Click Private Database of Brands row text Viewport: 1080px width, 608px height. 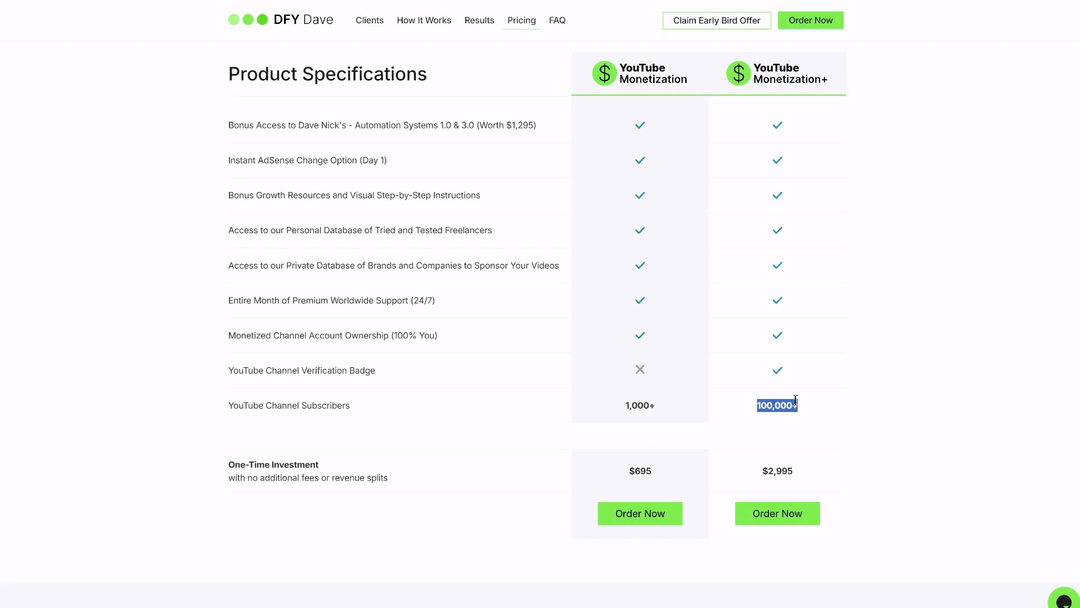[393, 266]
